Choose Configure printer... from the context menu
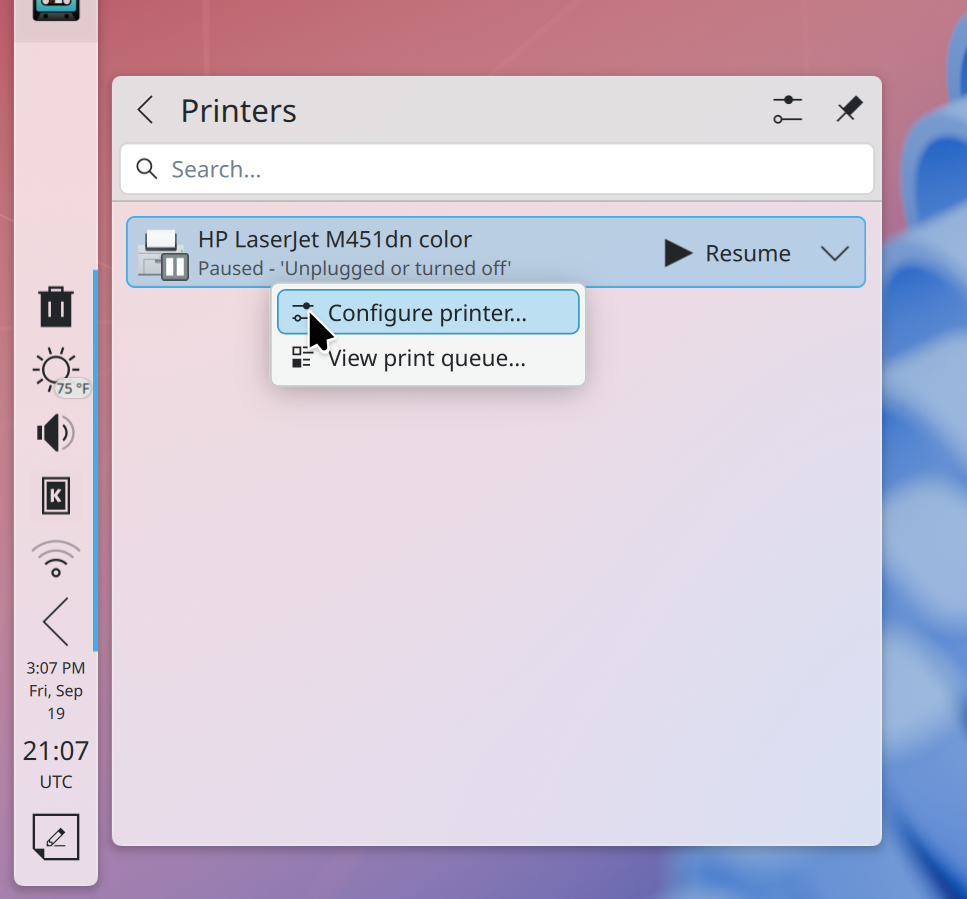Viewport: 967px width, 899px height. click(x=427, y=313)
